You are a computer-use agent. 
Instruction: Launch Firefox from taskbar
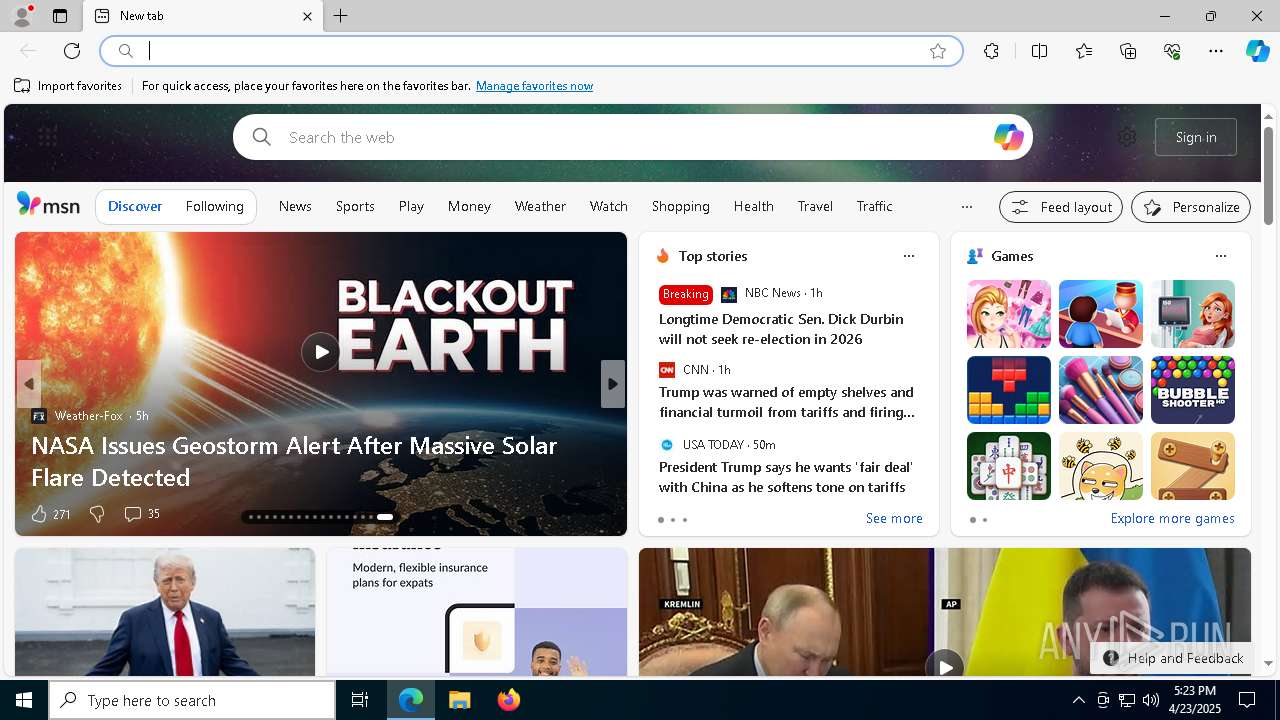coord(509,700)
